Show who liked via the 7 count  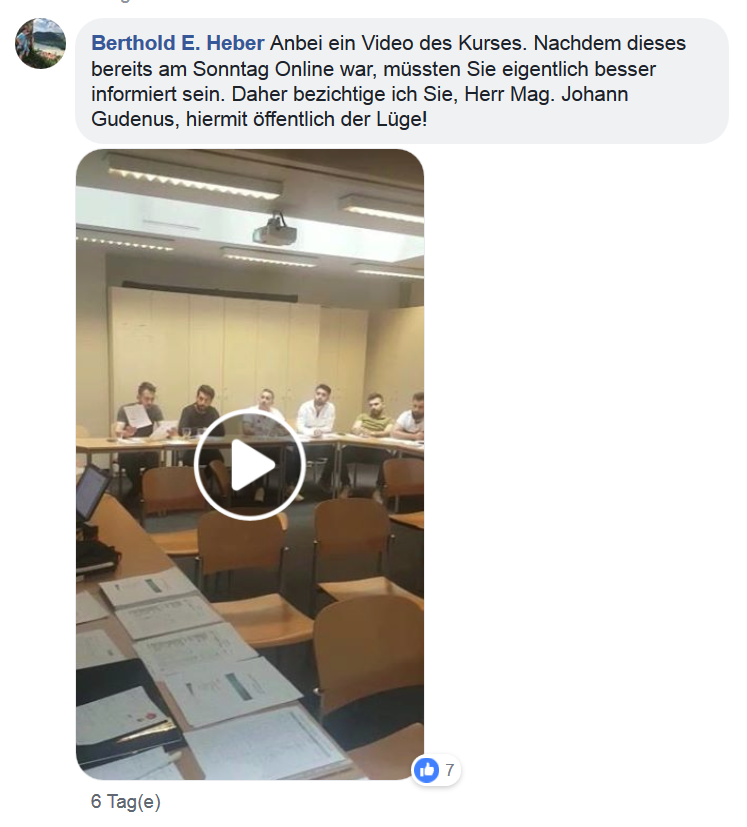pyautogui.click(x=449, y=770)
